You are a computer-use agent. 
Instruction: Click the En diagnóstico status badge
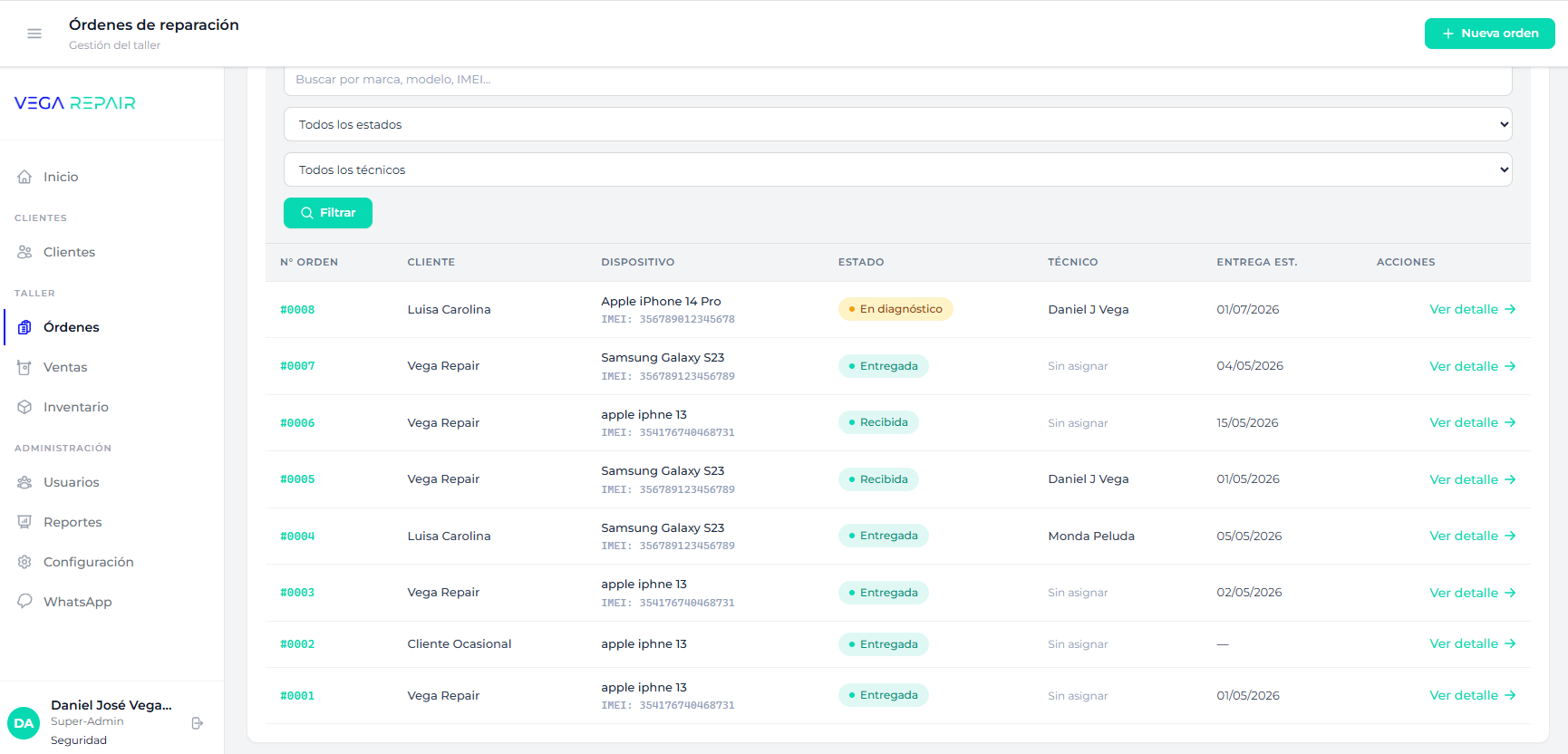[x=895, y=309]
